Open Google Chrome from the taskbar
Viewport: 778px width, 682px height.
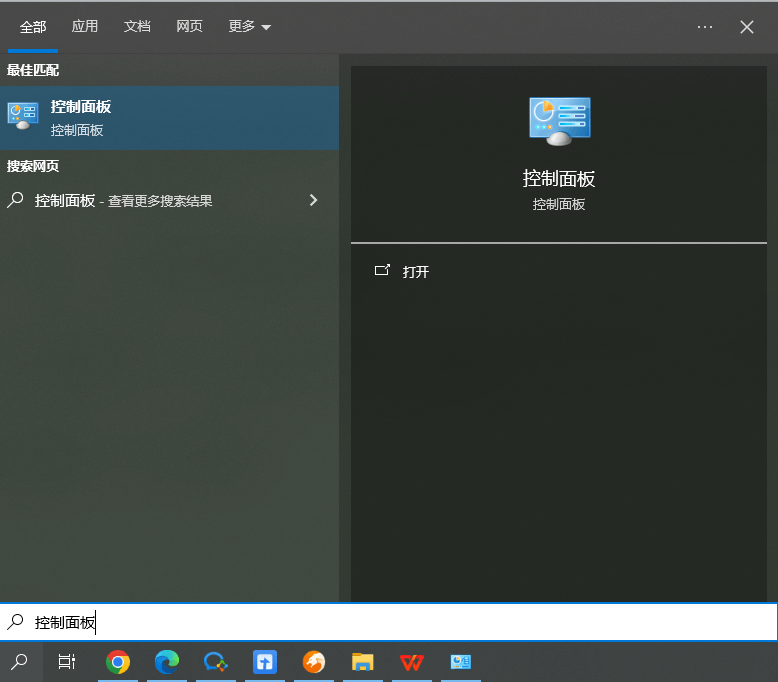pos(118,662)
